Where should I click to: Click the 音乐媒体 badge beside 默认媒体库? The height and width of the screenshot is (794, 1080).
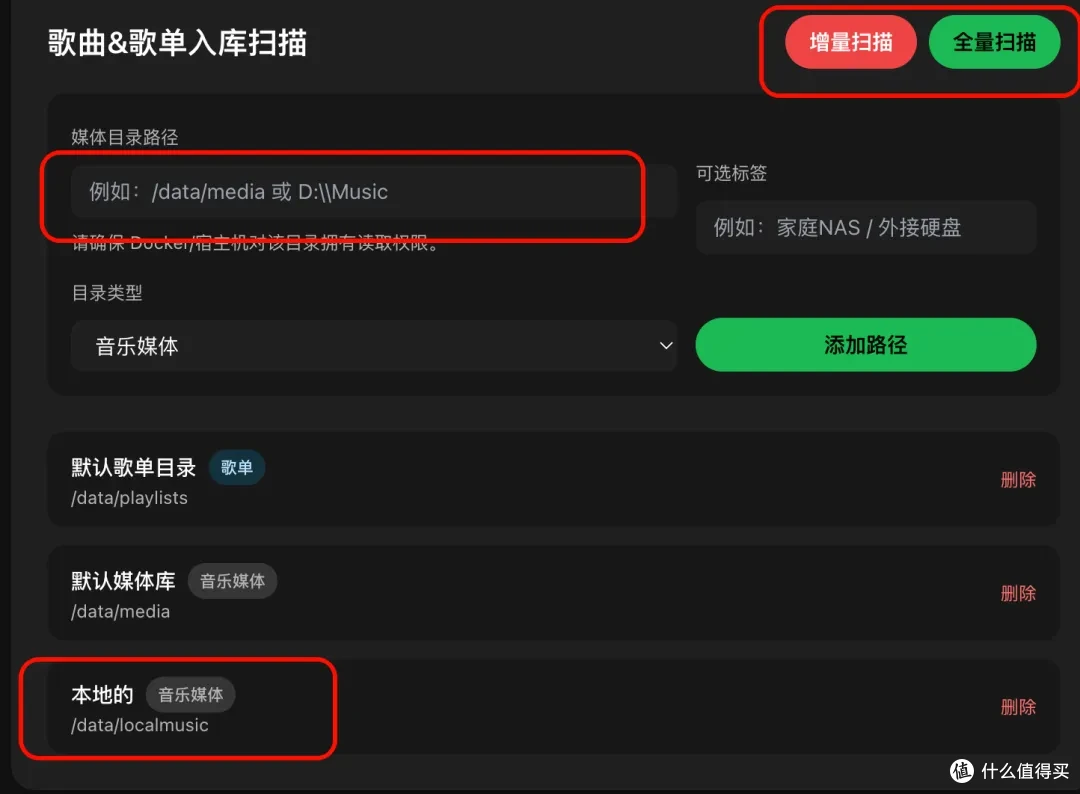[232, 581]
